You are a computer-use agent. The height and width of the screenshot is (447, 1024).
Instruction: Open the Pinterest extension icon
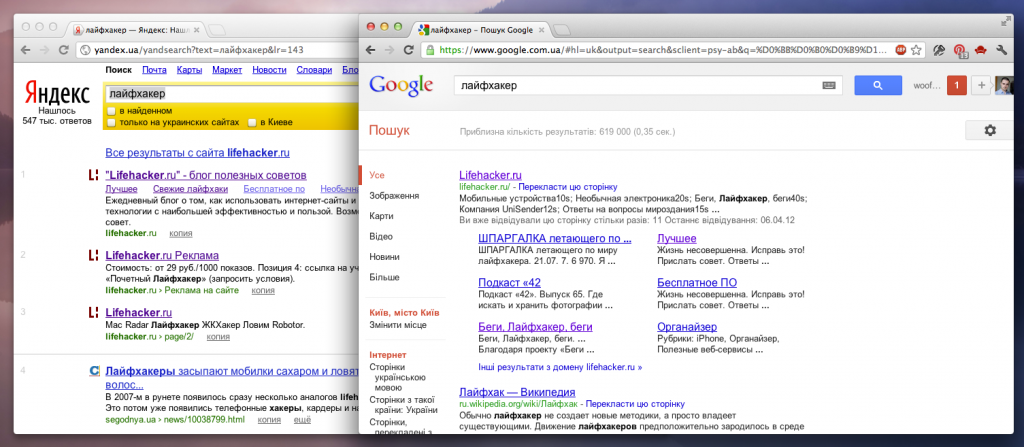(960, 50)
